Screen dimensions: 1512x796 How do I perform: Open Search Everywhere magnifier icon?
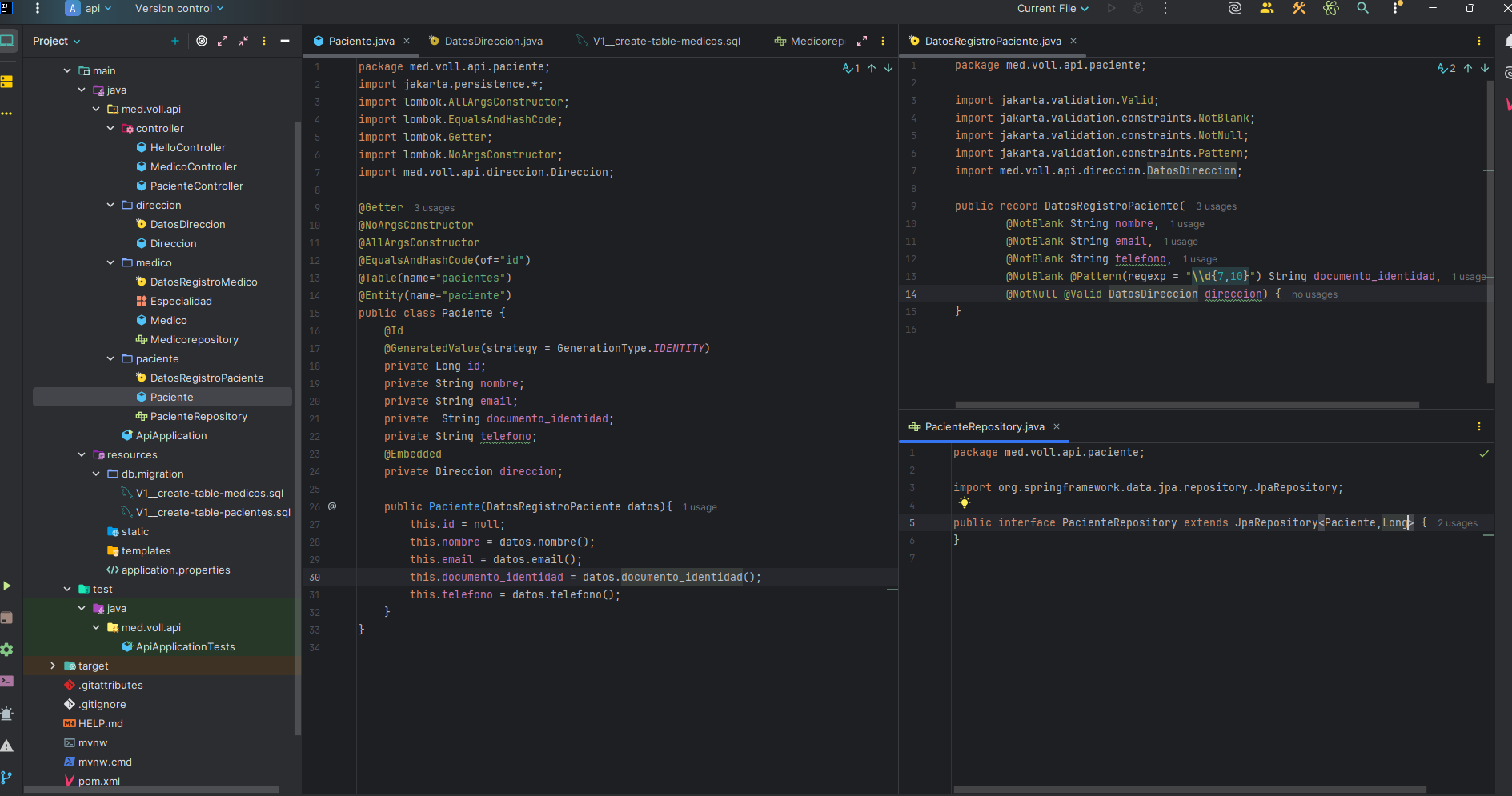point(1362,9)
